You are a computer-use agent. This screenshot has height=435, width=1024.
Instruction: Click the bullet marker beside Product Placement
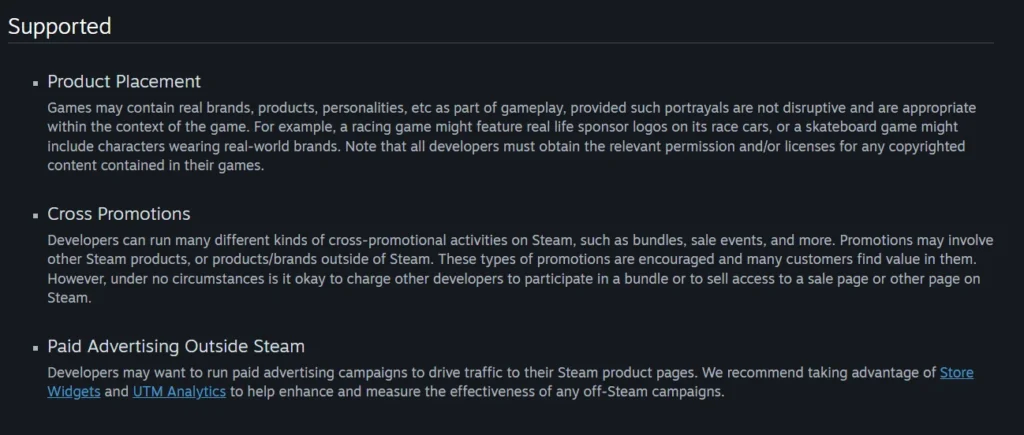tap(36, 83)
